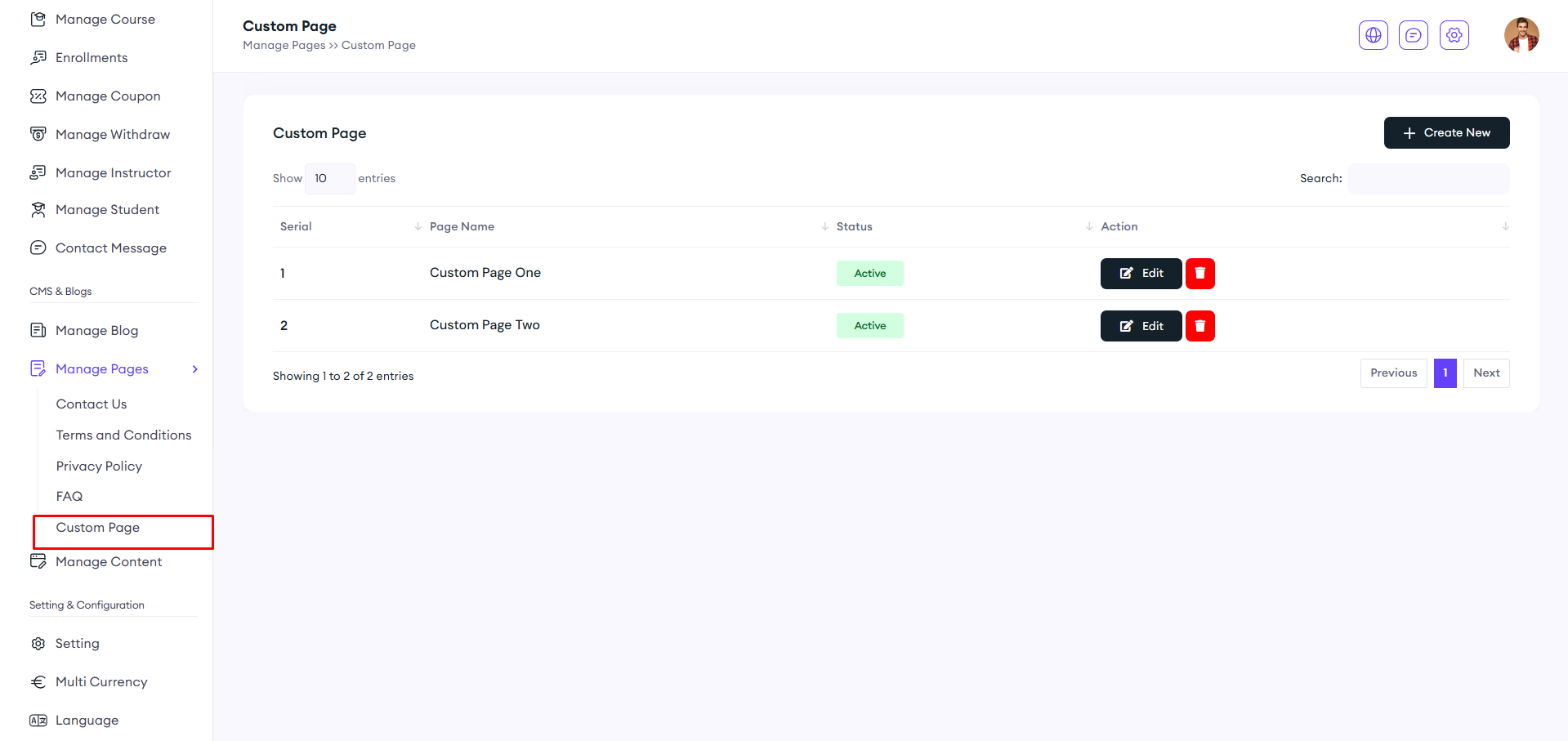
Task: Change the Show entries count dropdown
Action: (329, 179)
